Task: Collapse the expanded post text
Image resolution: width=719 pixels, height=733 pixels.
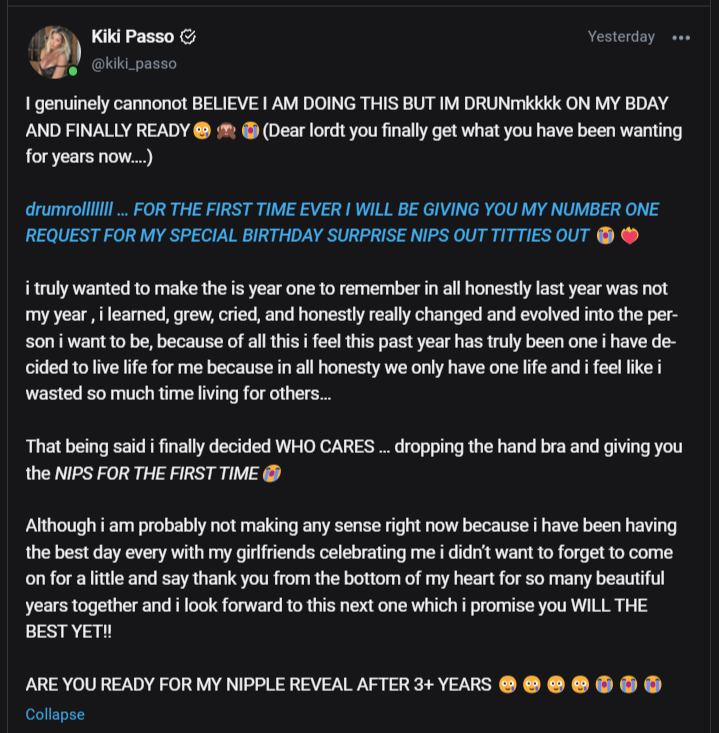Action: click(55, 714)
